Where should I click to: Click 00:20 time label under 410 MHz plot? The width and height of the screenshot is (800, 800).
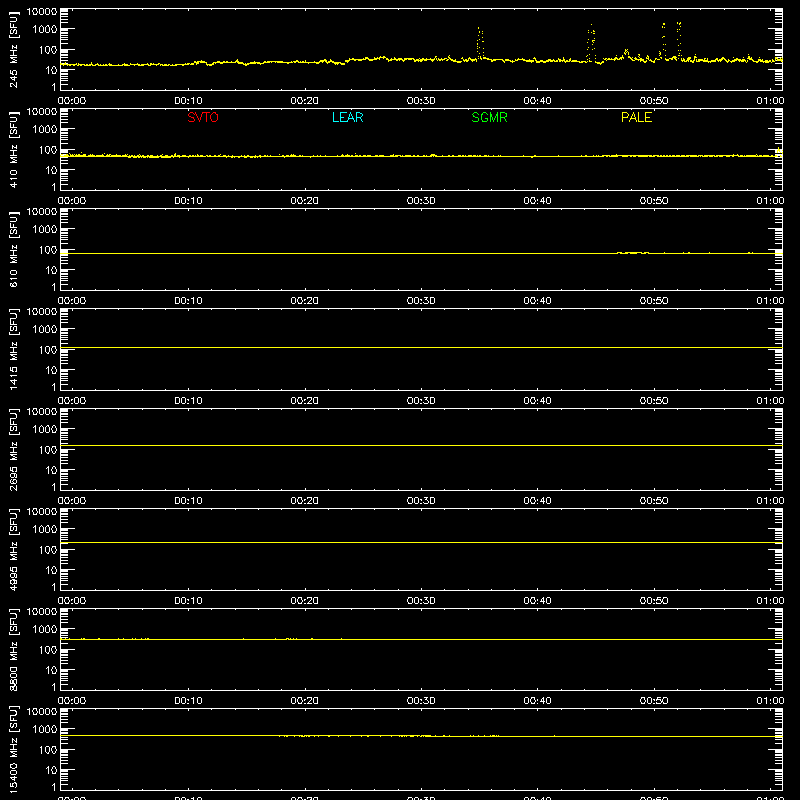305,201
